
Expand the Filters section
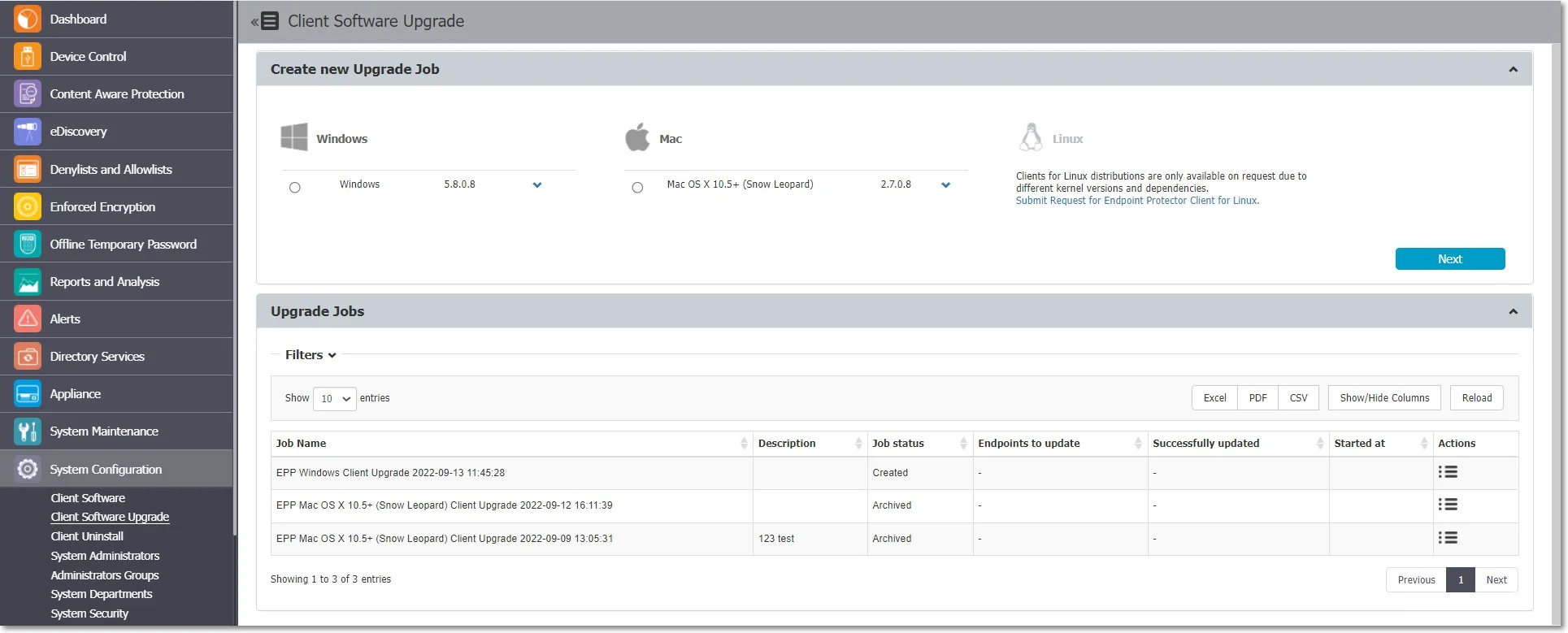click(311, 355)
